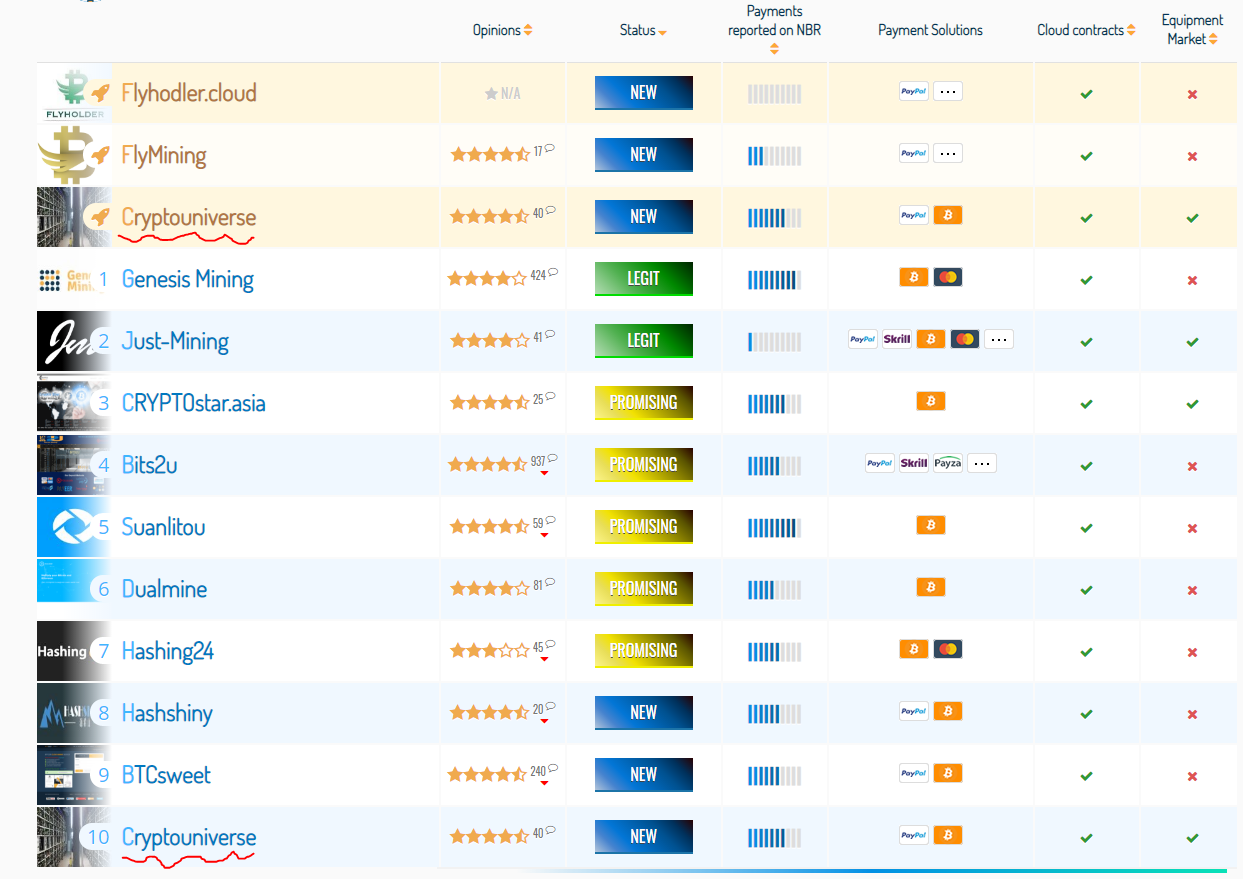Expand more payment options for Flyhodler.cloud
Image resolution: width=1243 pixels, height=879 pixels.
pos(948,91)
